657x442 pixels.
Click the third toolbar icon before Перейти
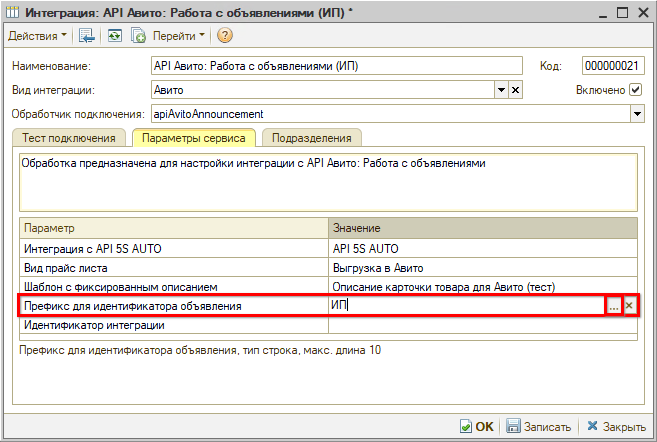(x=138, y=36)
